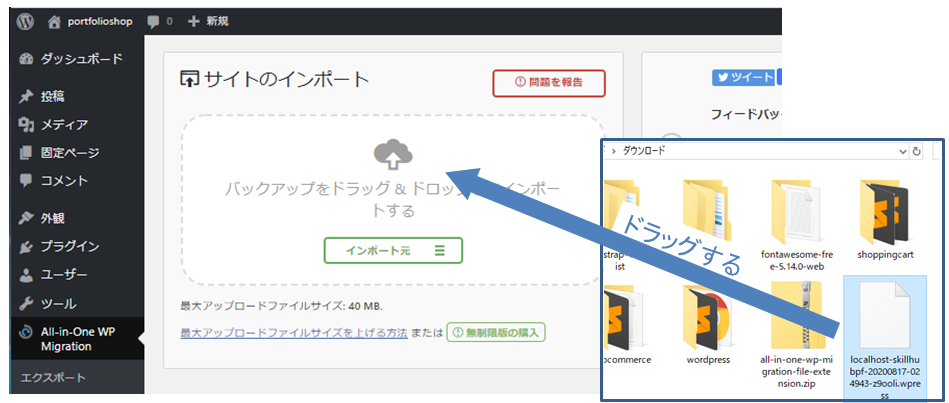Click the comments bubble icon in admin bar

(x=154, y=22)
